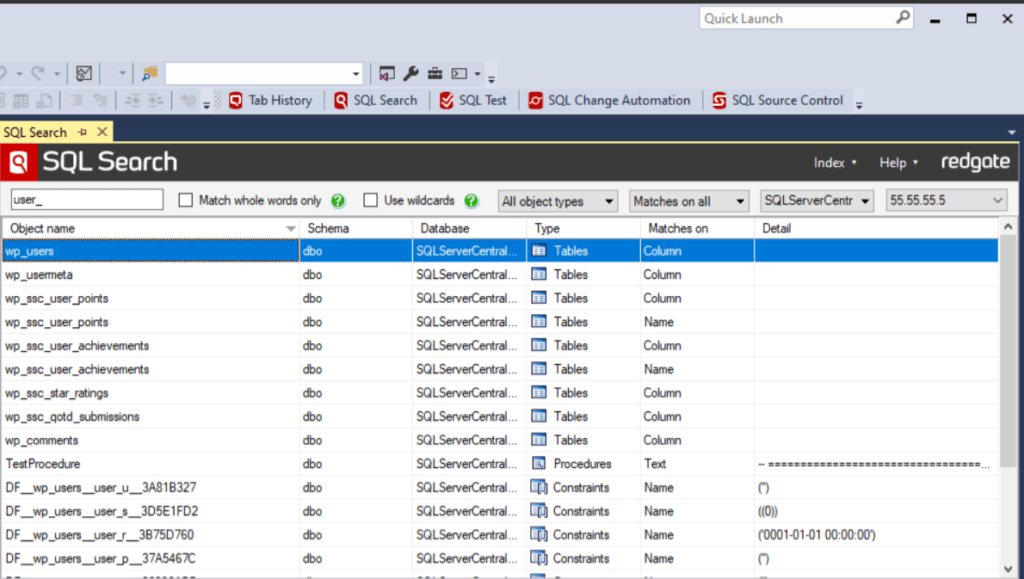Open SQL Test from the toolbar

[x=473, y=100]
